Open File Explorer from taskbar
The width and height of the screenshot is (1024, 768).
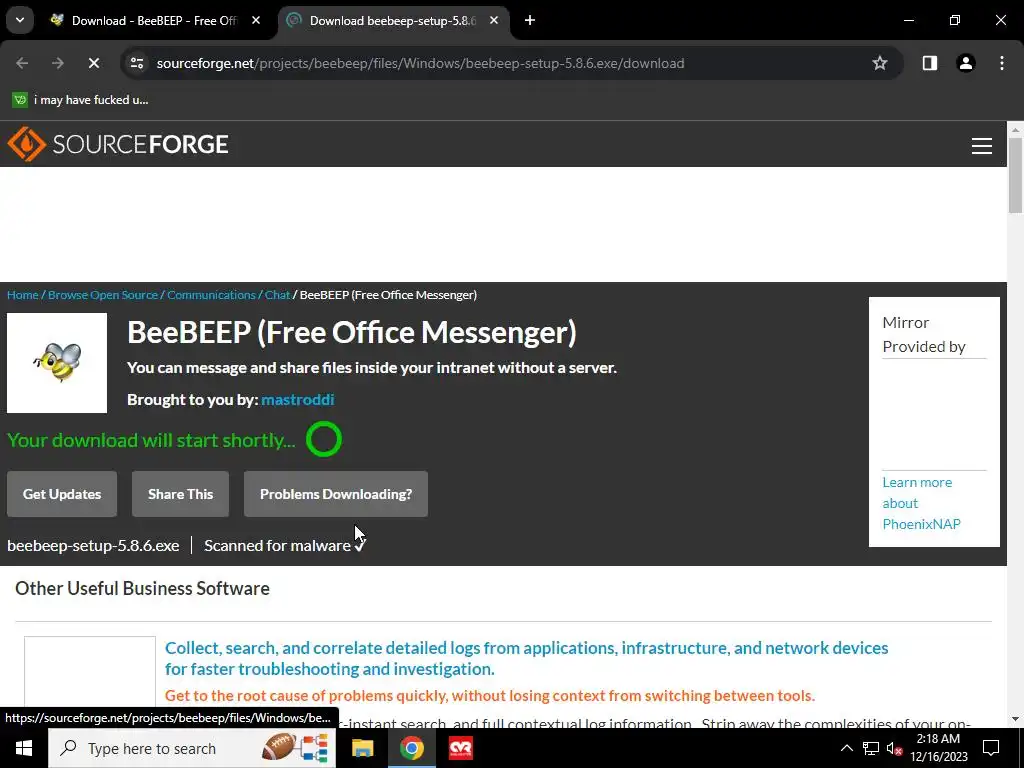coord(362,748)
